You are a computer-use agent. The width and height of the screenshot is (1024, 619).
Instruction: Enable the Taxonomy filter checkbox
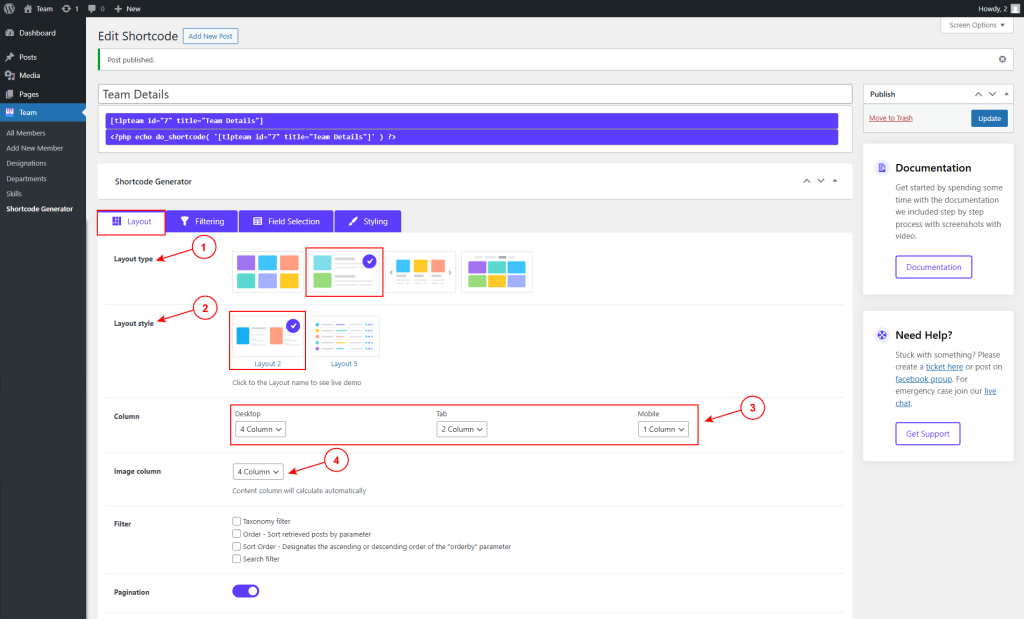[236, 521]
